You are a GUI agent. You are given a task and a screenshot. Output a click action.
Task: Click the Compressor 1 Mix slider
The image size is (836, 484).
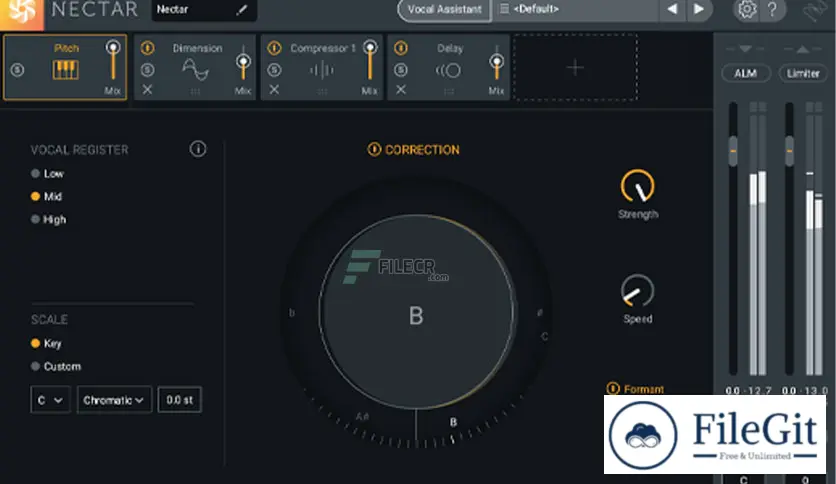[369, 60]
